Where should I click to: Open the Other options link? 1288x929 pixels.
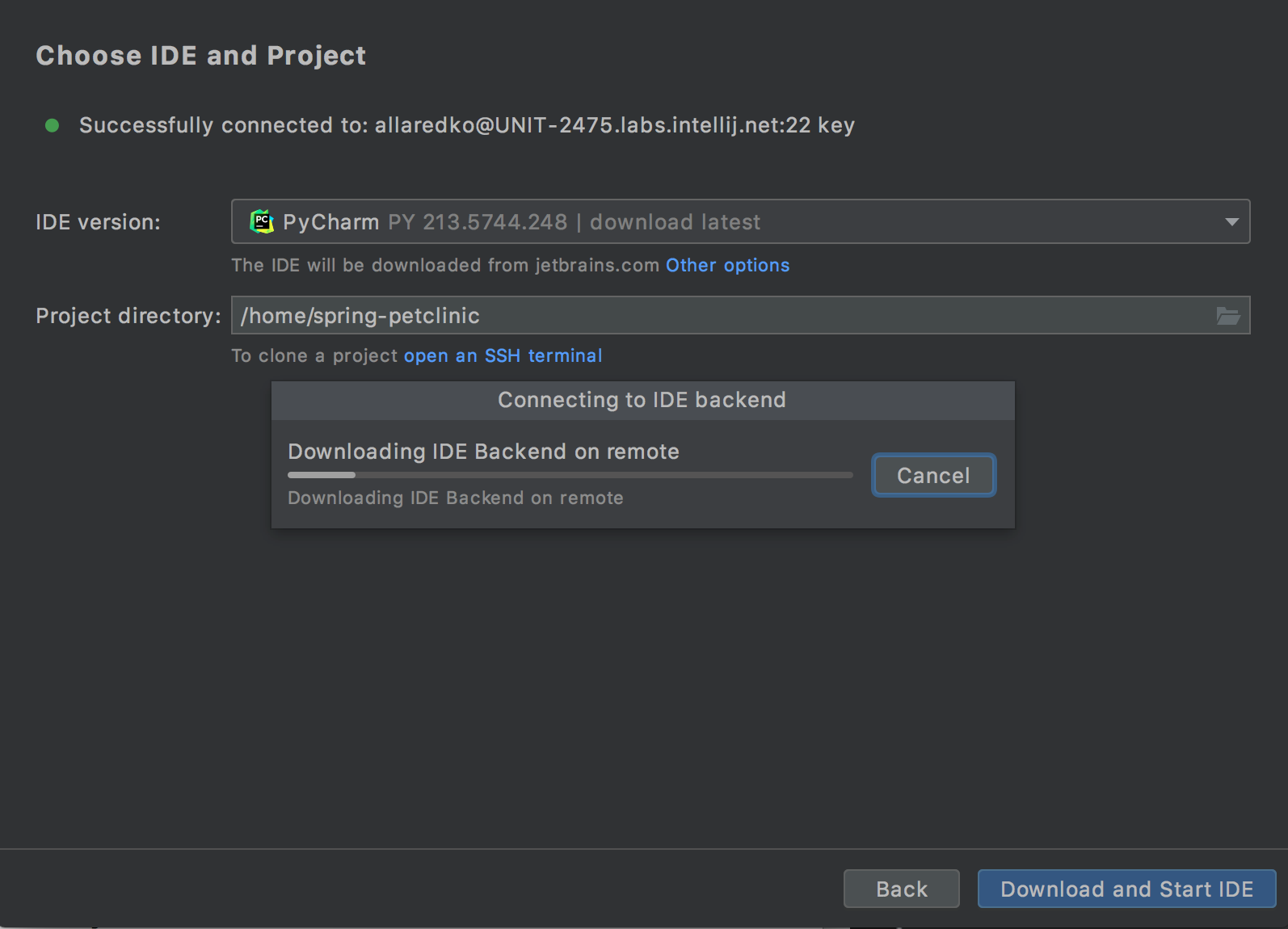[x=727, y=265]
